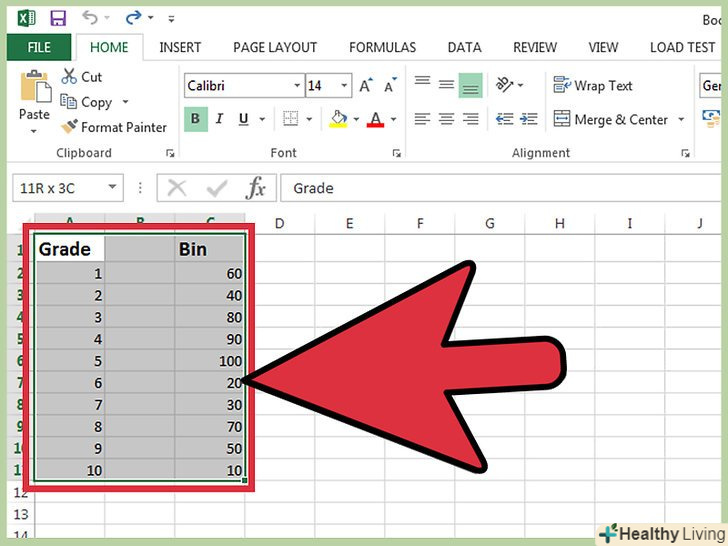Image resolution: width=728 pixels, height=546 pixels.
Task: Open Insert Function (fx)
Action: point(255,188)
